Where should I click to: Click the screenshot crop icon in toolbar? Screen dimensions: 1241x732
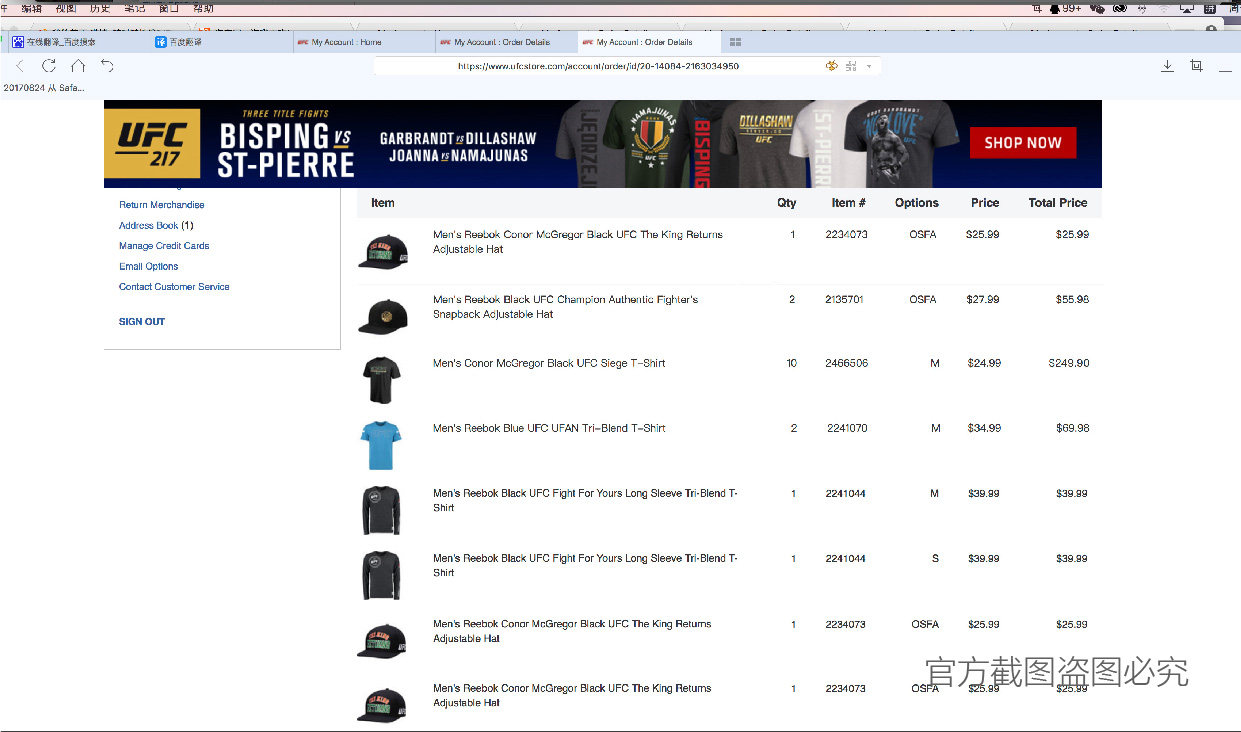pyautogui.click(x=1196, y=66)
